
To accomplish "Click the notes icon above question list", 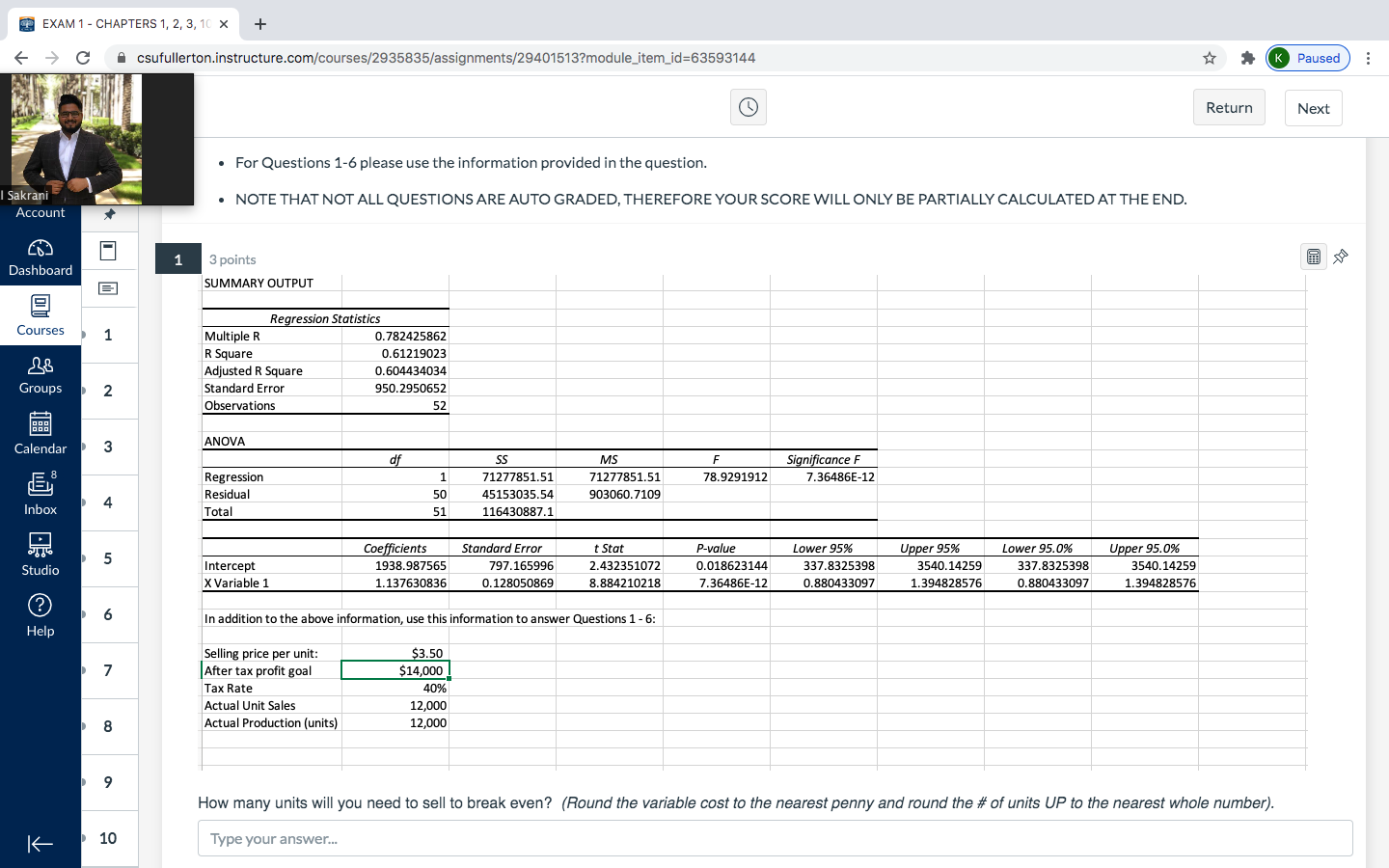I will (108, 288).
